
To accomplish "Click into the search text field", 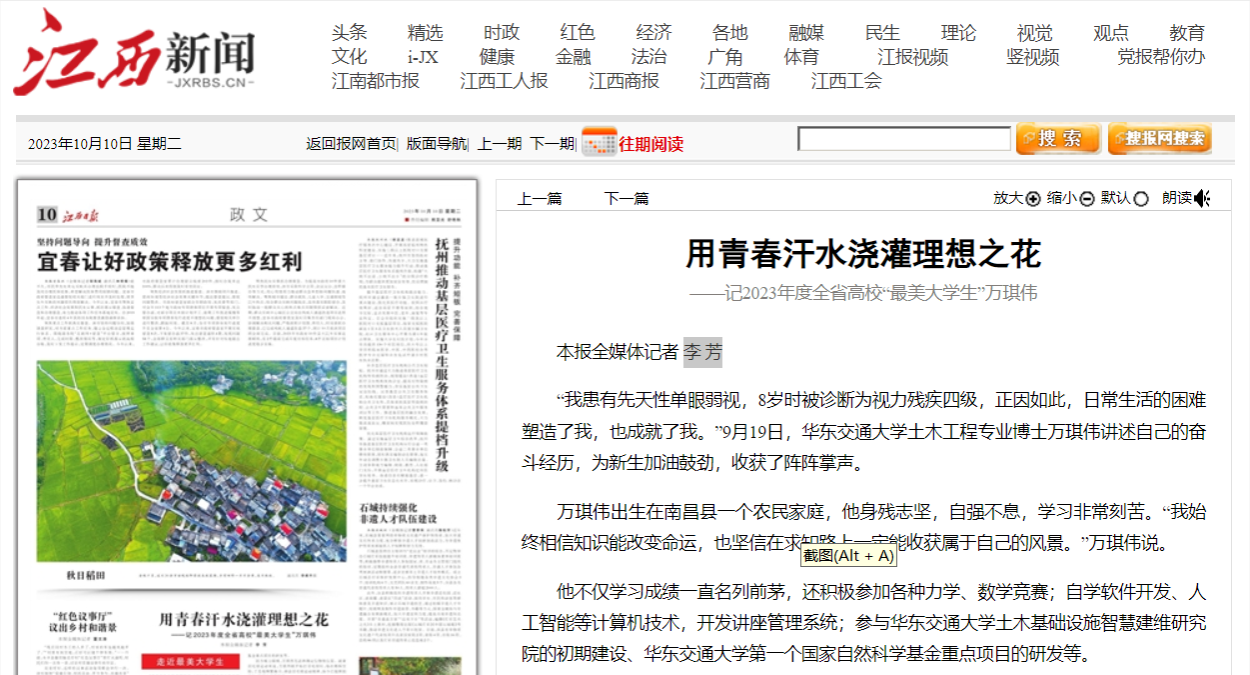I will tap(903, 139).
